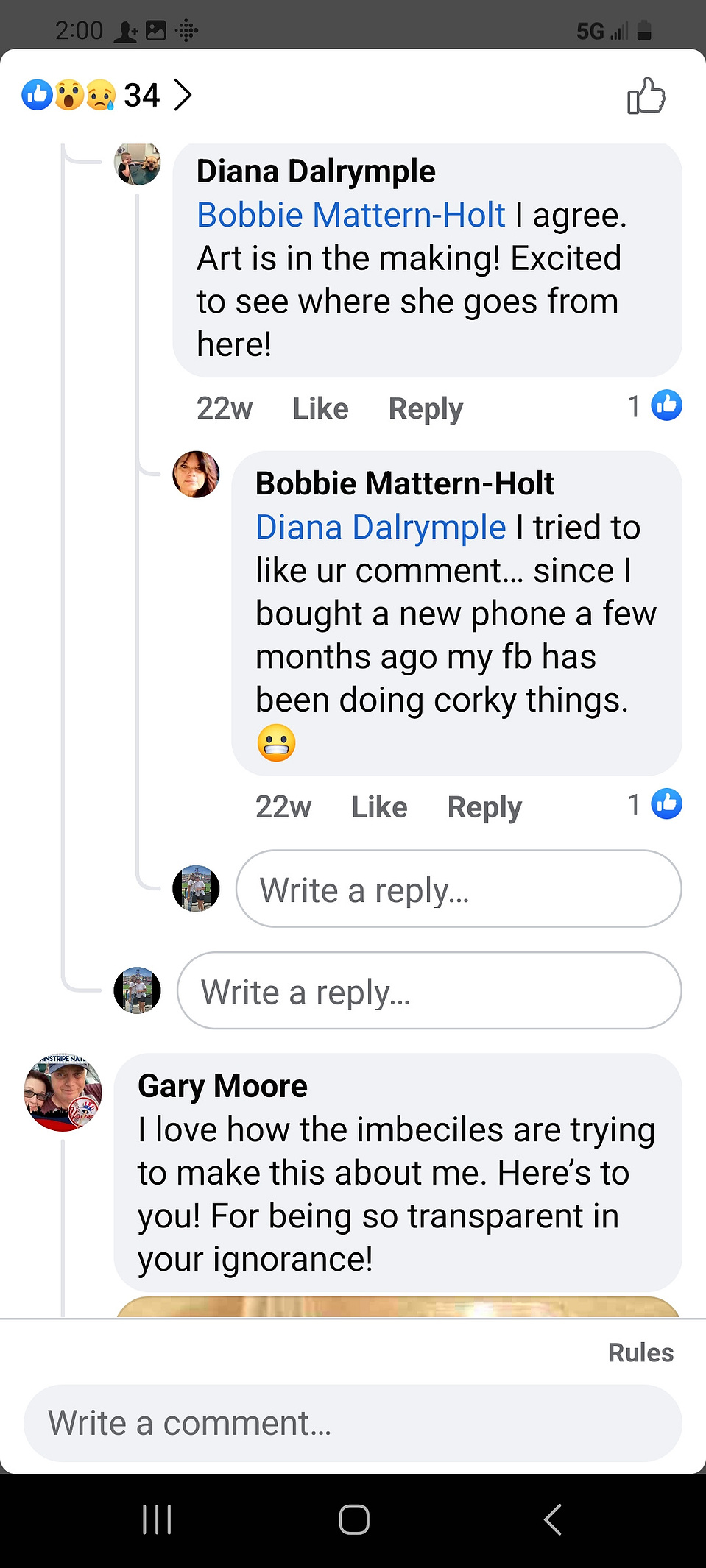Open Diana Dalrymple's profile picture
This screenshot has width=706, height=1568.
point(138,164)
